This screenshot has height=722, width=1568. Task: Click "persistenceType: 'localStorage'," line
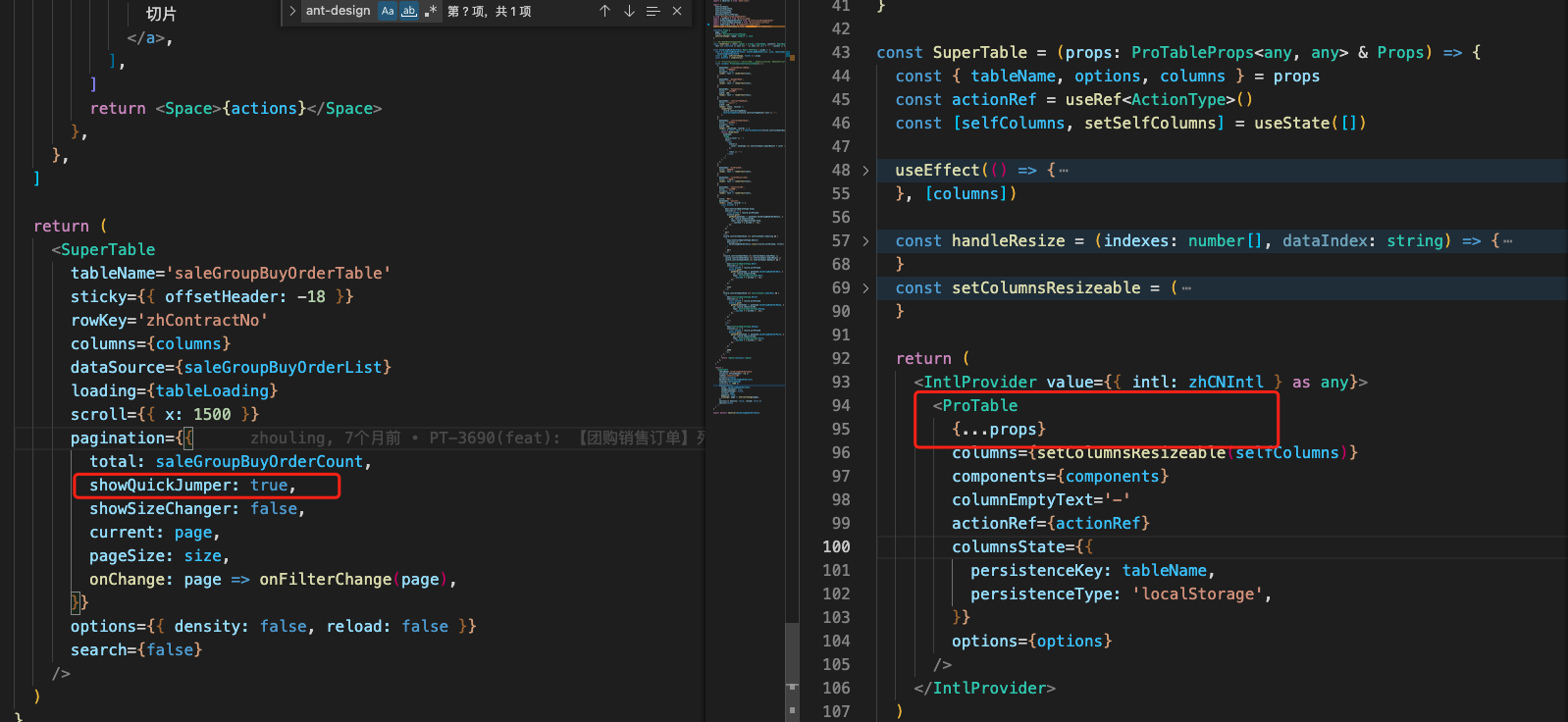click(1122, 594)
